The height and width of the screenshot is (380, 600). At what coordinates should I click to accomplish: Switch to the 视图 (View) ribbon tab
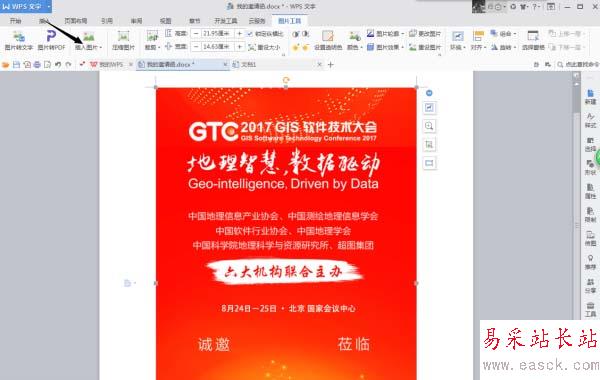coord(165,21)
